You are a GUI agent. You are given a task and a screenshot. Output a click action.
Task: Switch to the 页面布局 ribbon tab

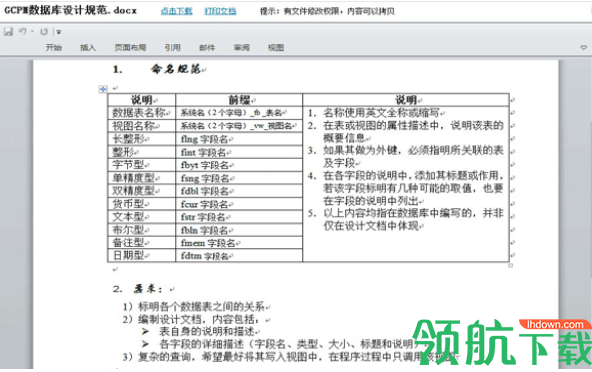[x=130, y=48]
